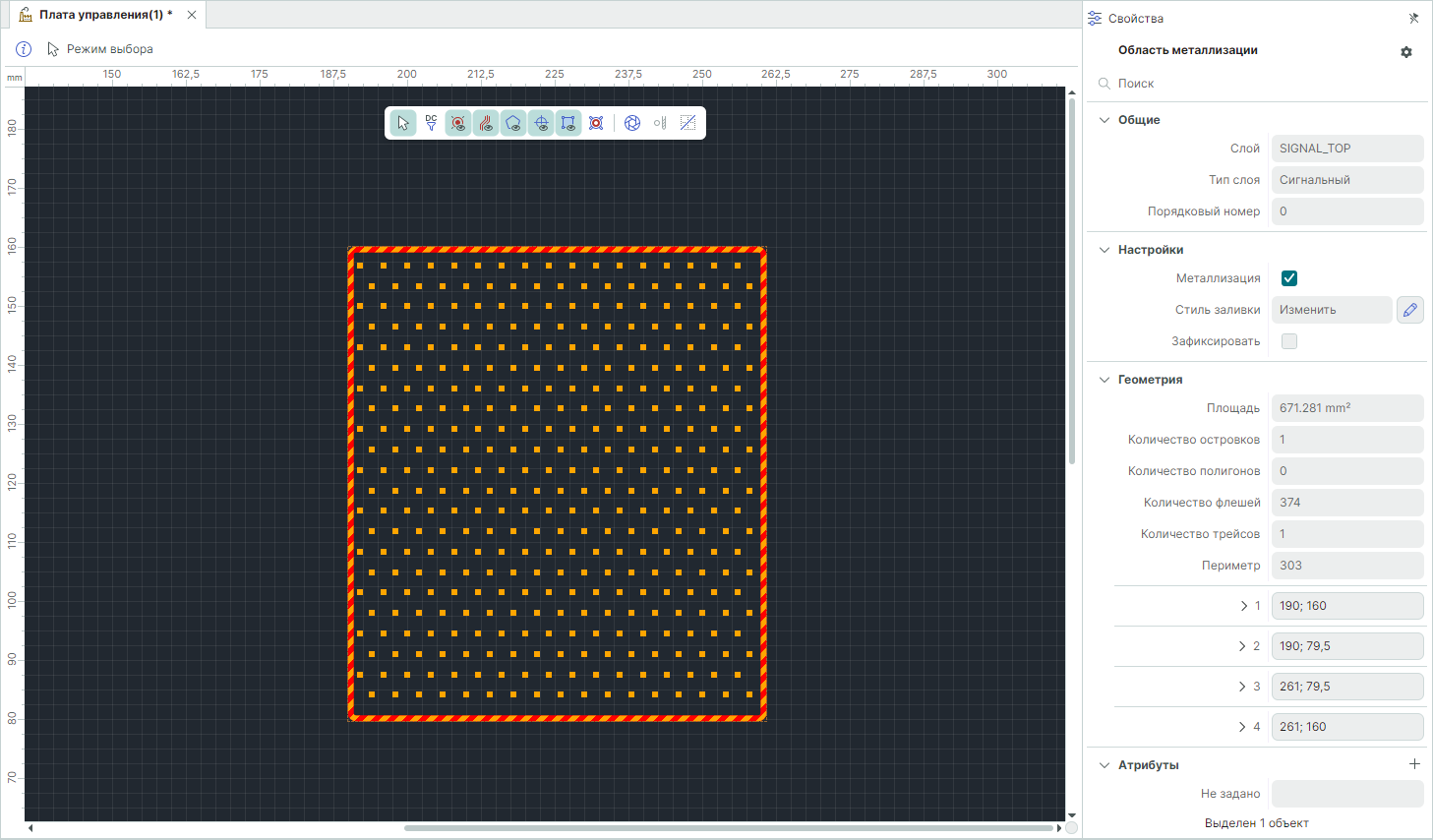Click Изменить fill style button
The width and height of the screenshot is (1433, 840).
pyautogui.click(x=1332, y=310)
